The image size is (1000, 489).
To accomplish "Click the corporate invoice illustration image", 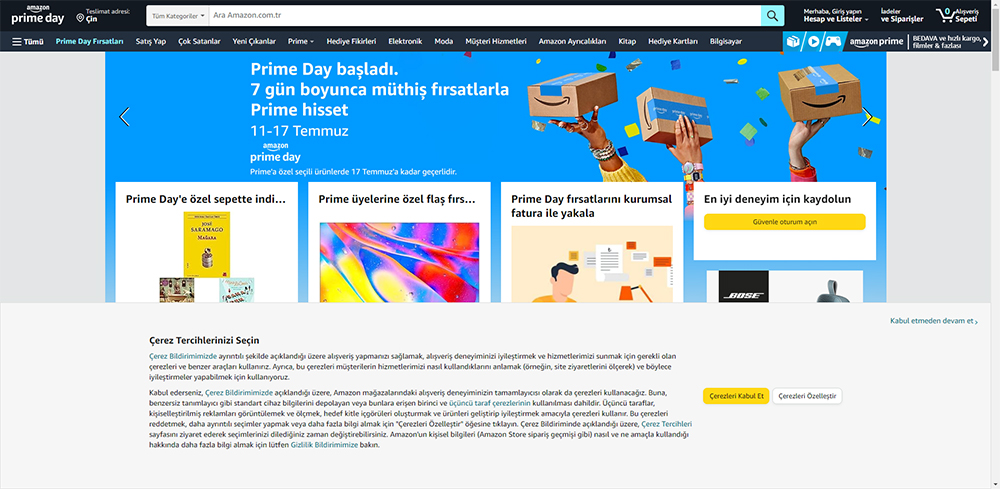I will 592,264.
